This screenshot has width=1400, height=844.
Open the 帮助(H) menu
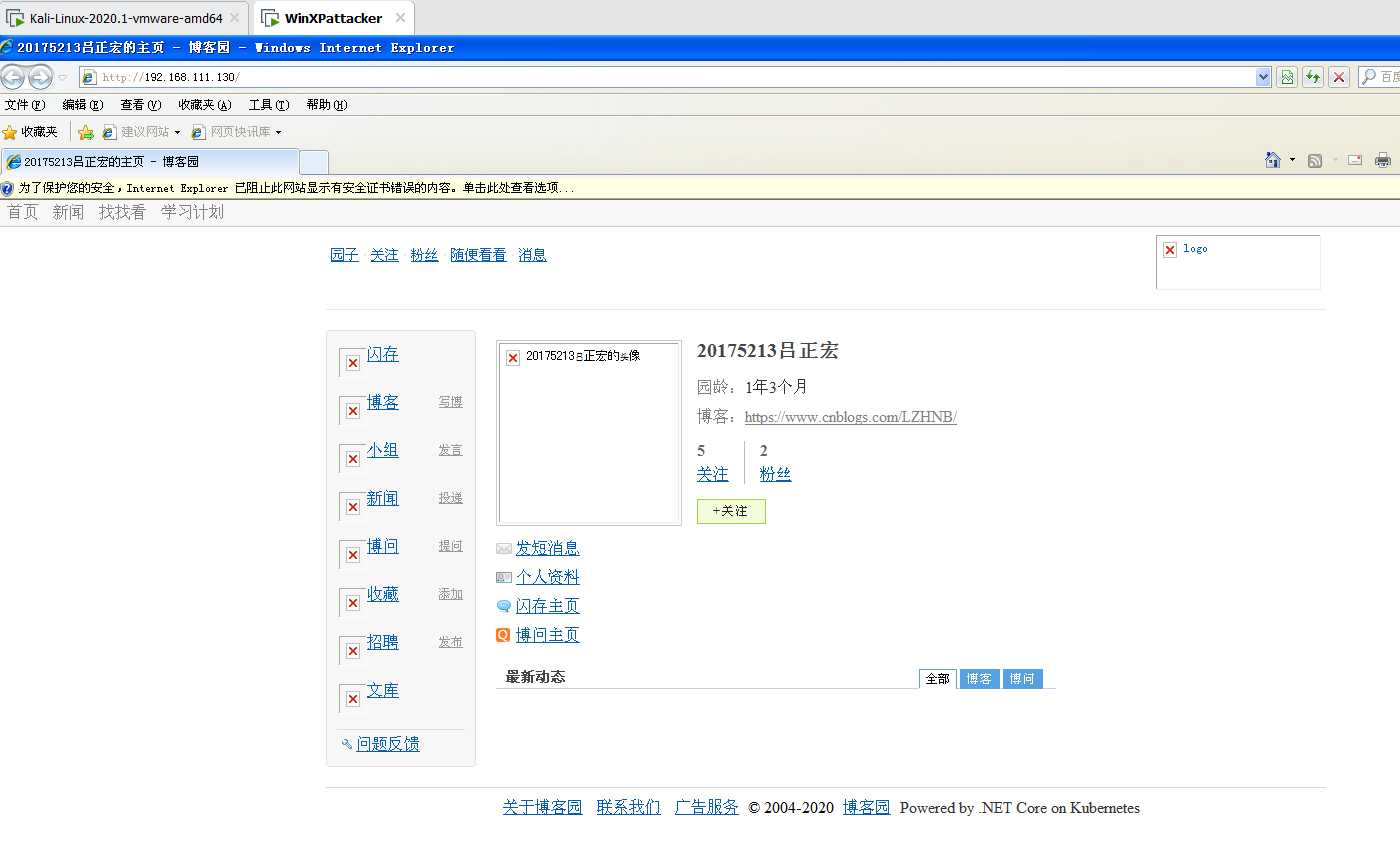[x=327, y=105]
